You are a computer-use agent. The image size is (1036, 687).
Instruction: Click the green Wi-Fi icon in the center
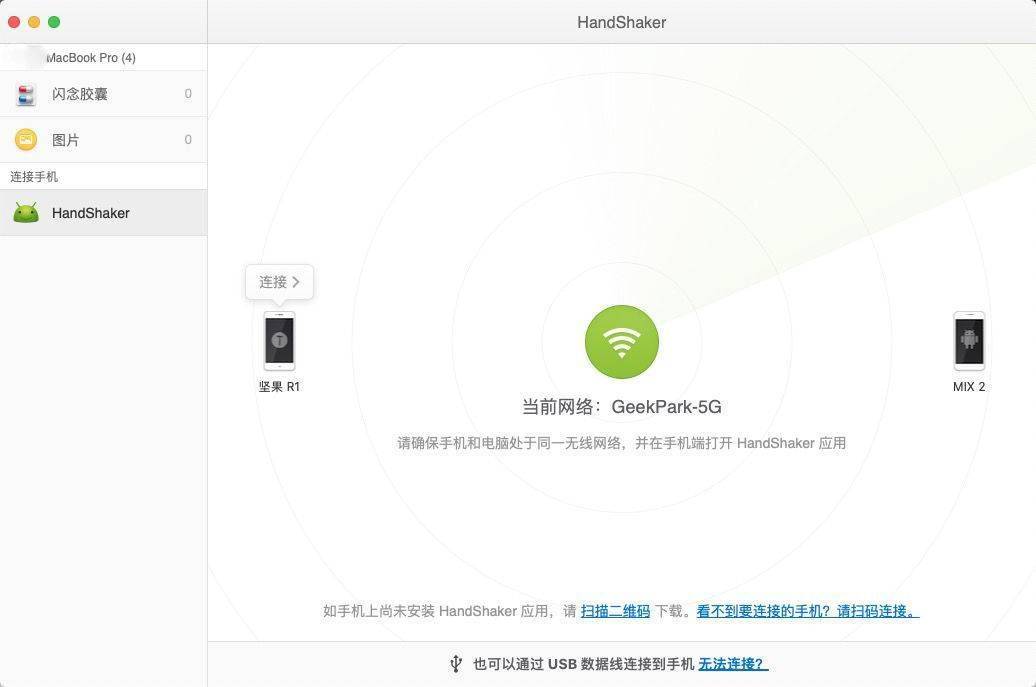[621, 341]
